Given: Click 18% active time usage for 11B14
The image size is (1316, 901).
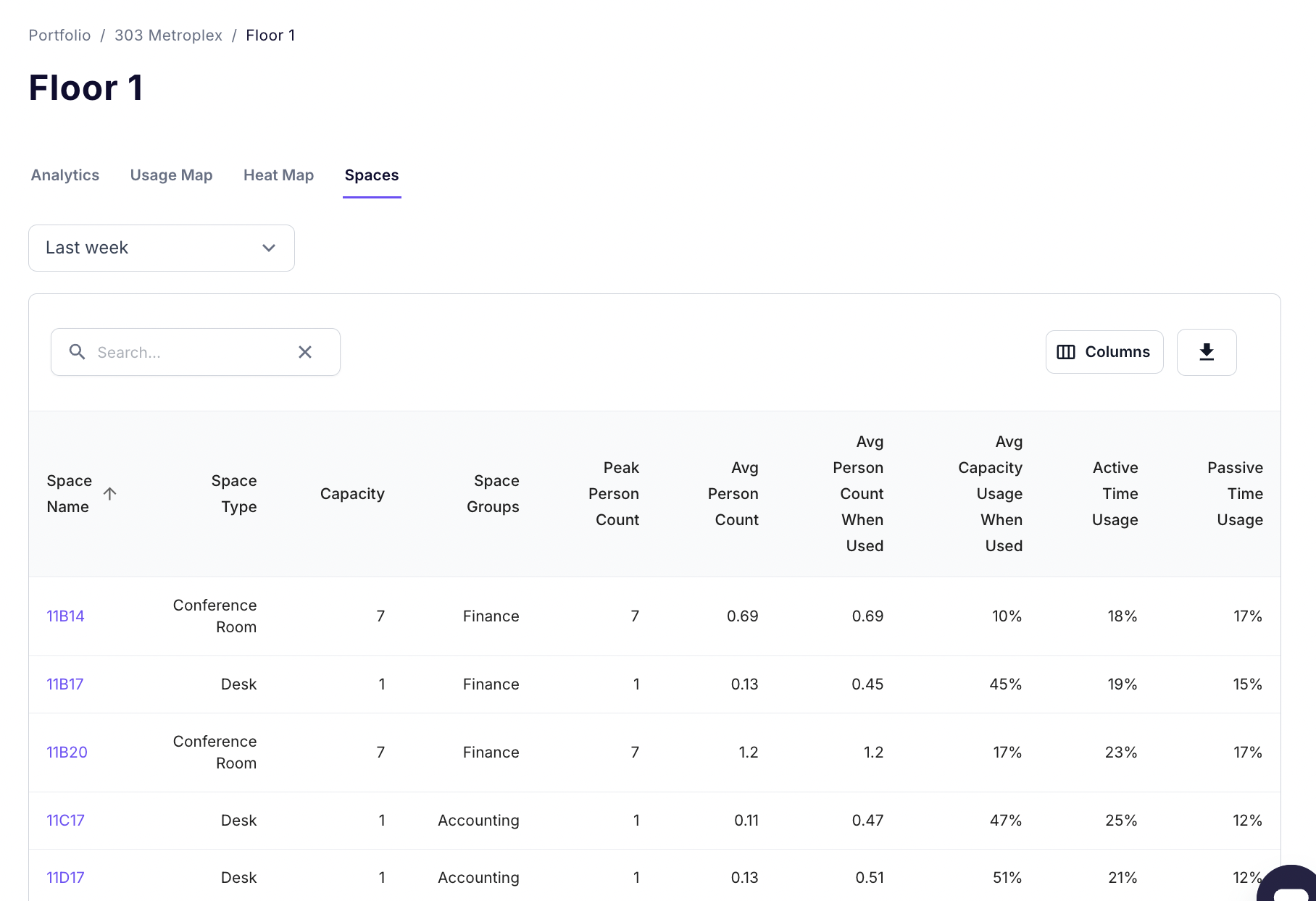Looking at the screenshot, I should coord(1123,616).
